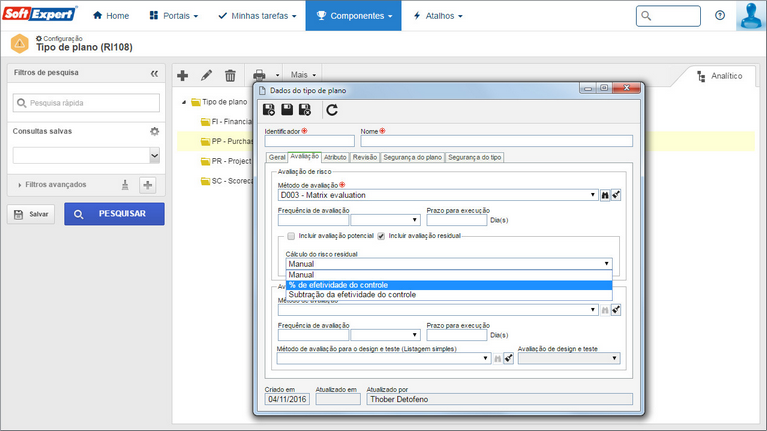Click binoculars search icon for Matrix evaluation
767x431 pixels.
coord(605,195)
